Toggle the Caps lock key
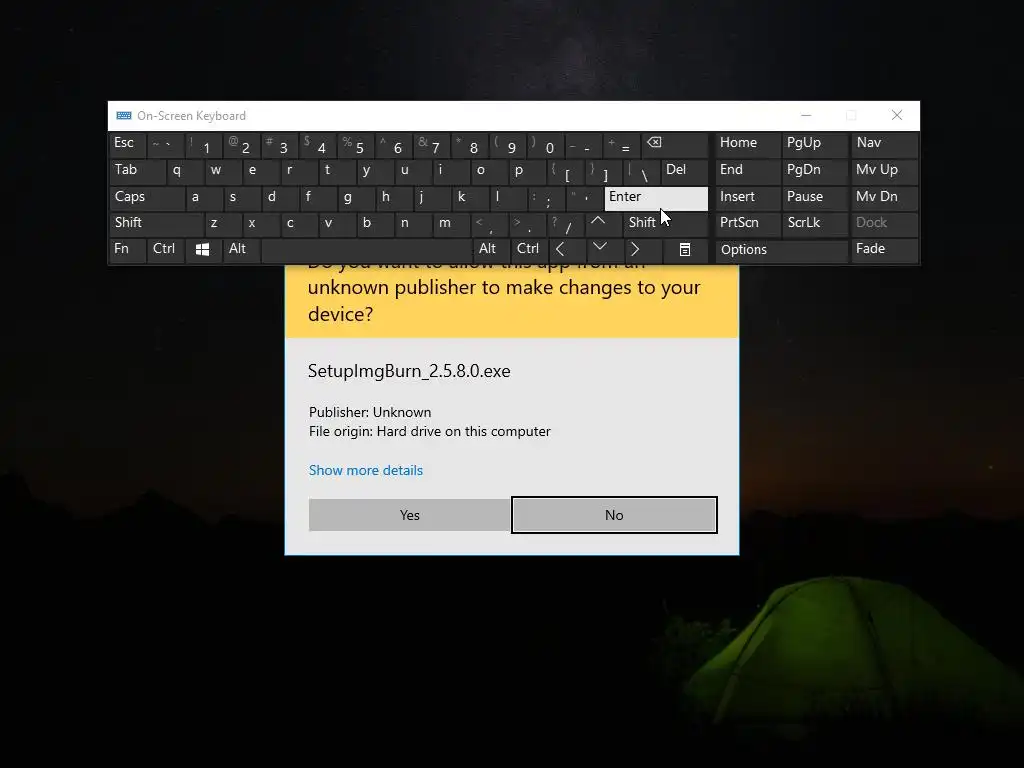The image size is (1024, 768). pos(147,197)
